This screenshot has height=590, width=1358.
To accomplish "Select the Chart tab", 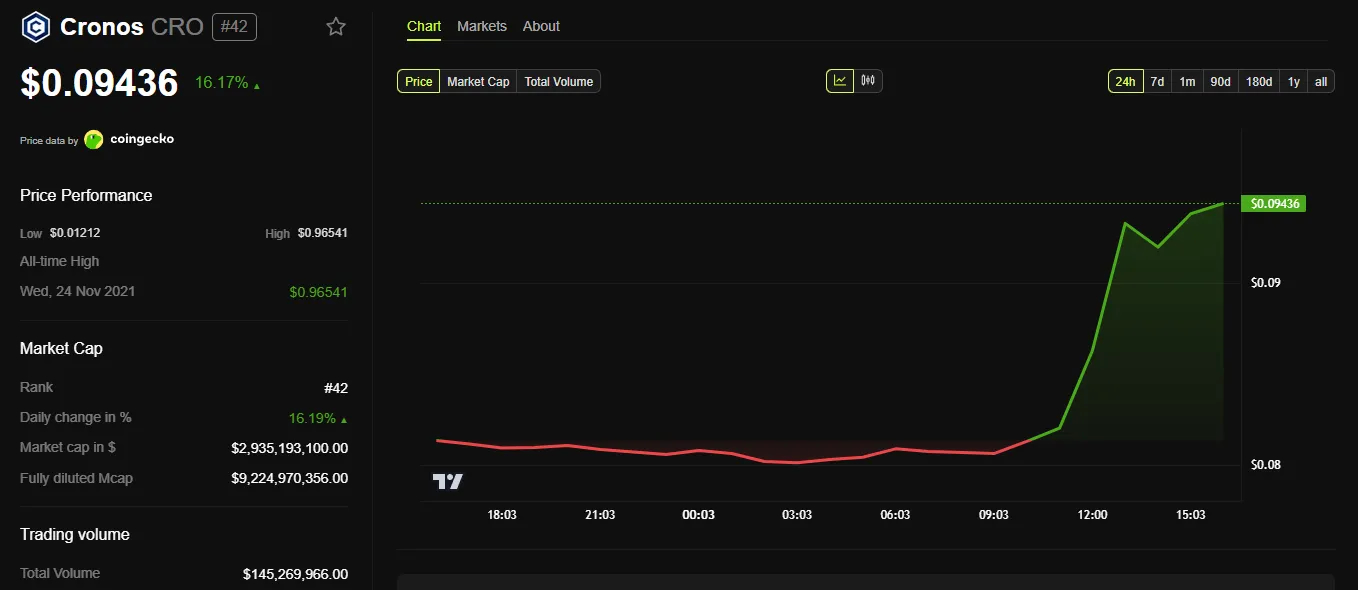I will pos(424,26).
